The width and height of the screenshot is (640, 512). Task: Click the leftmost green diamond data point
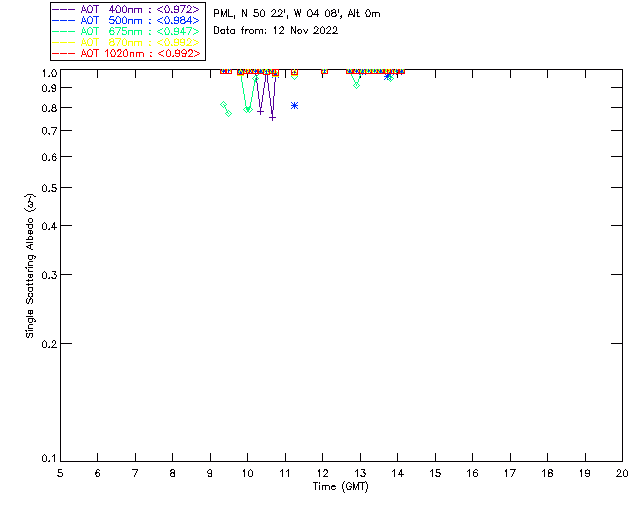click(x=223, y=105)
